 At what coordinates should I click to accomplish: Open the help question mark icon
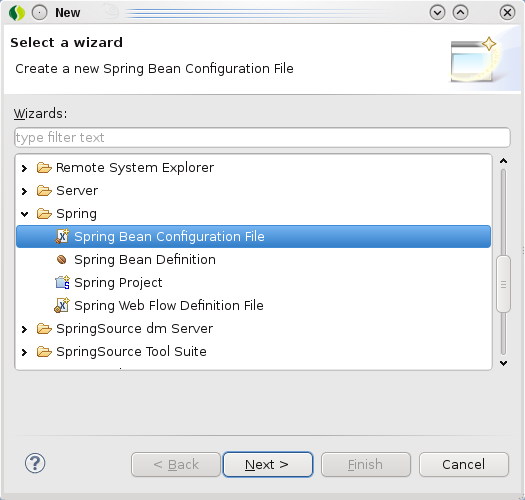coord(35,463)
